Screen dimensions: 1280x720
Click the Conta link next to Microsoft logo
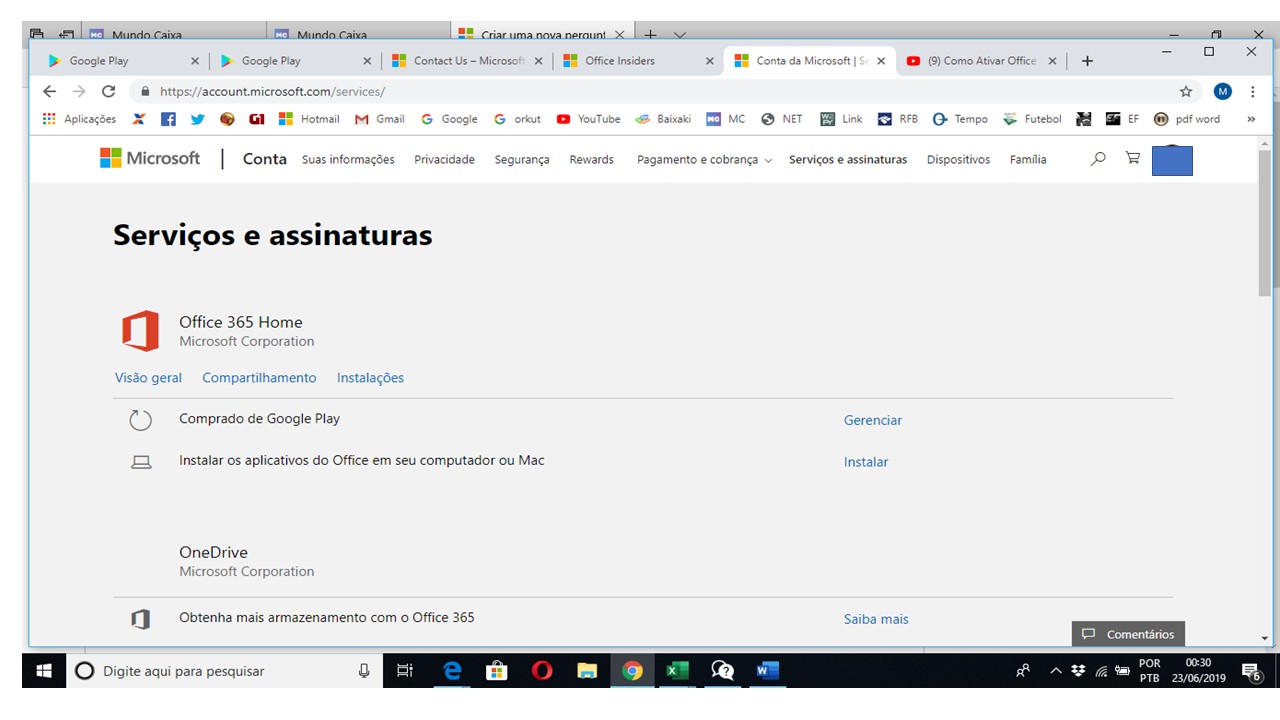click(x=265, y=159)
